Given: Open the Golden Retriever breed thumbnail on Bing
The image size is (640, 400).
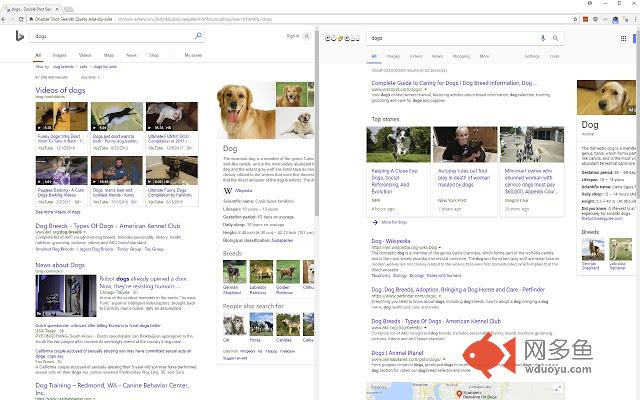Looking at the screenshot, I should tap(288, 271).
